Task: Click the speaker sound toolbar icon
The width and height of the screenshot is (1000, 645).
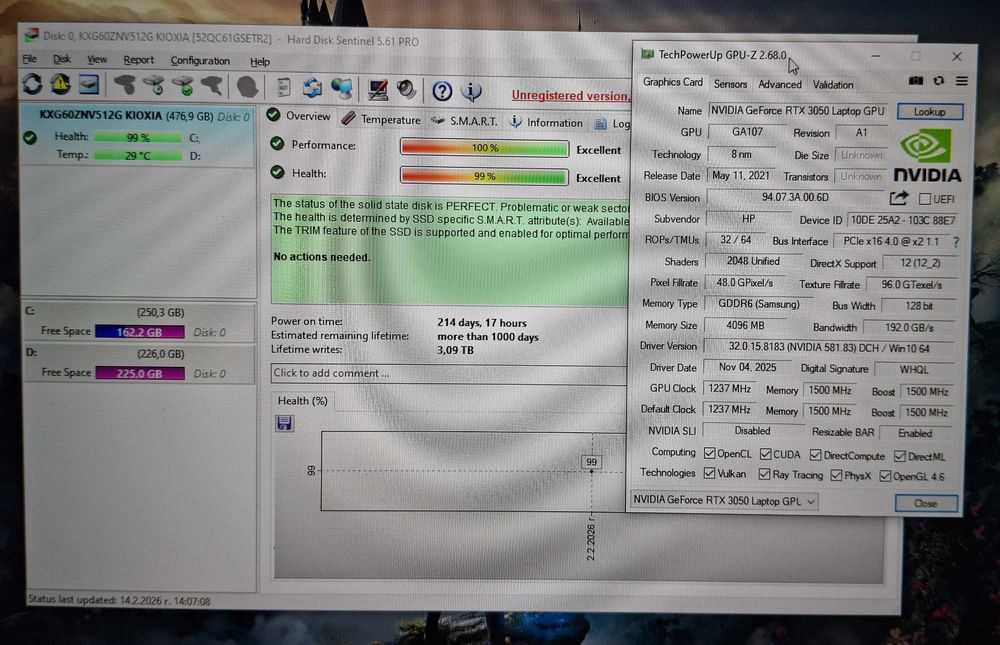Action: [x=406, y=90]
